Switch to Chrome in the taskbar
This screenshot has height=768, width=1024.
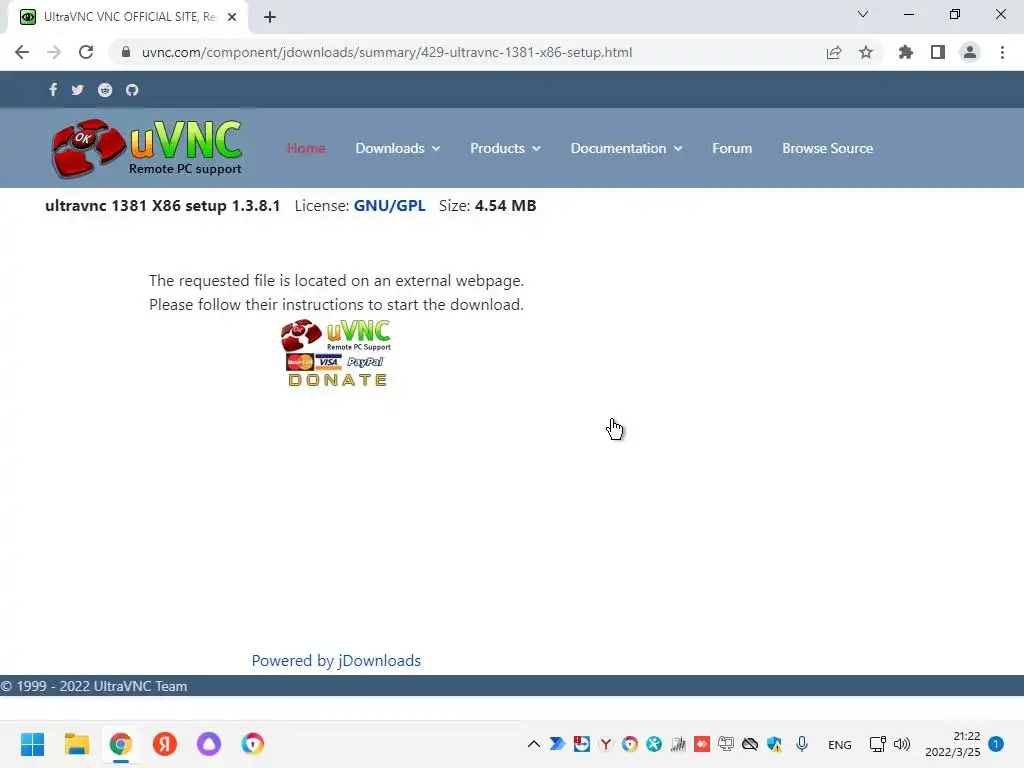pyautogui.click(x=121, y=744)
